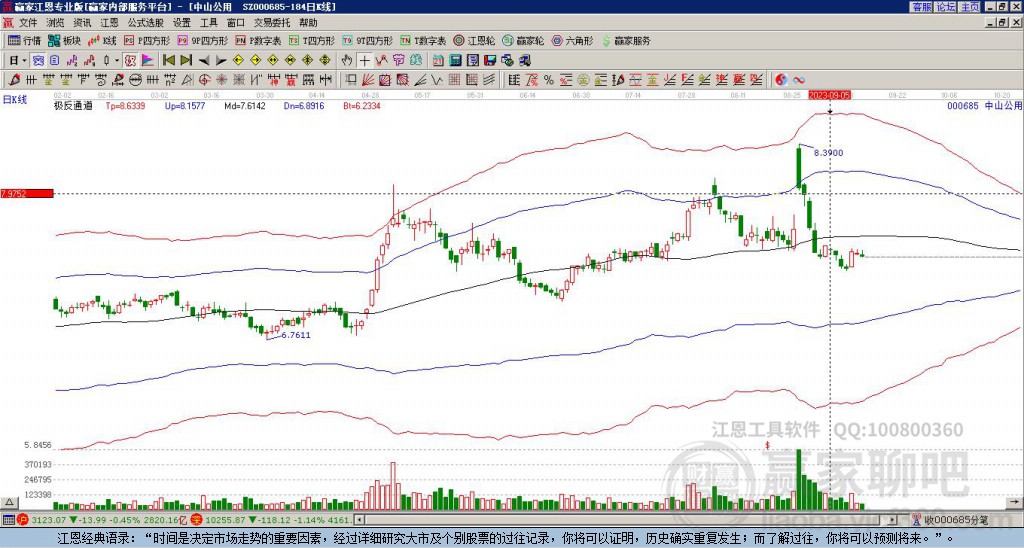Open the calculator icon
This screenshot has height=548, width=1024.
(x=455, y=61)
